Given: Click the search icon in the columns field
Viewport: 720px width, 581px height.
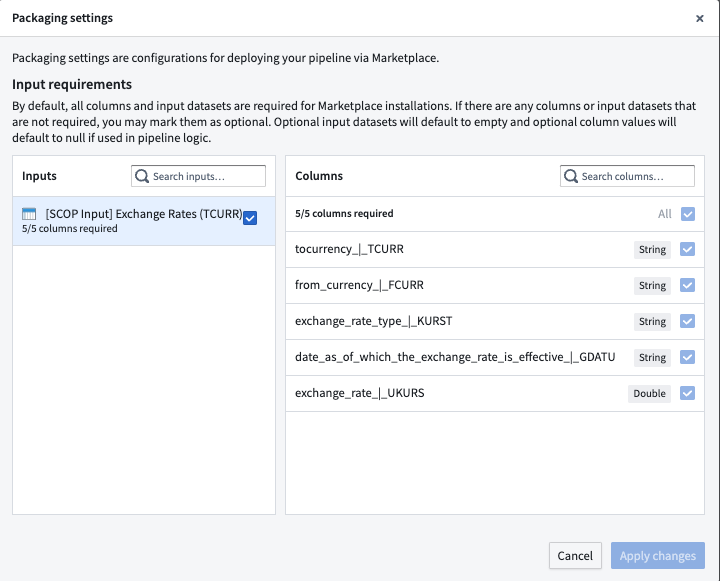Looking at the screenshot, I should coord(571,176).
